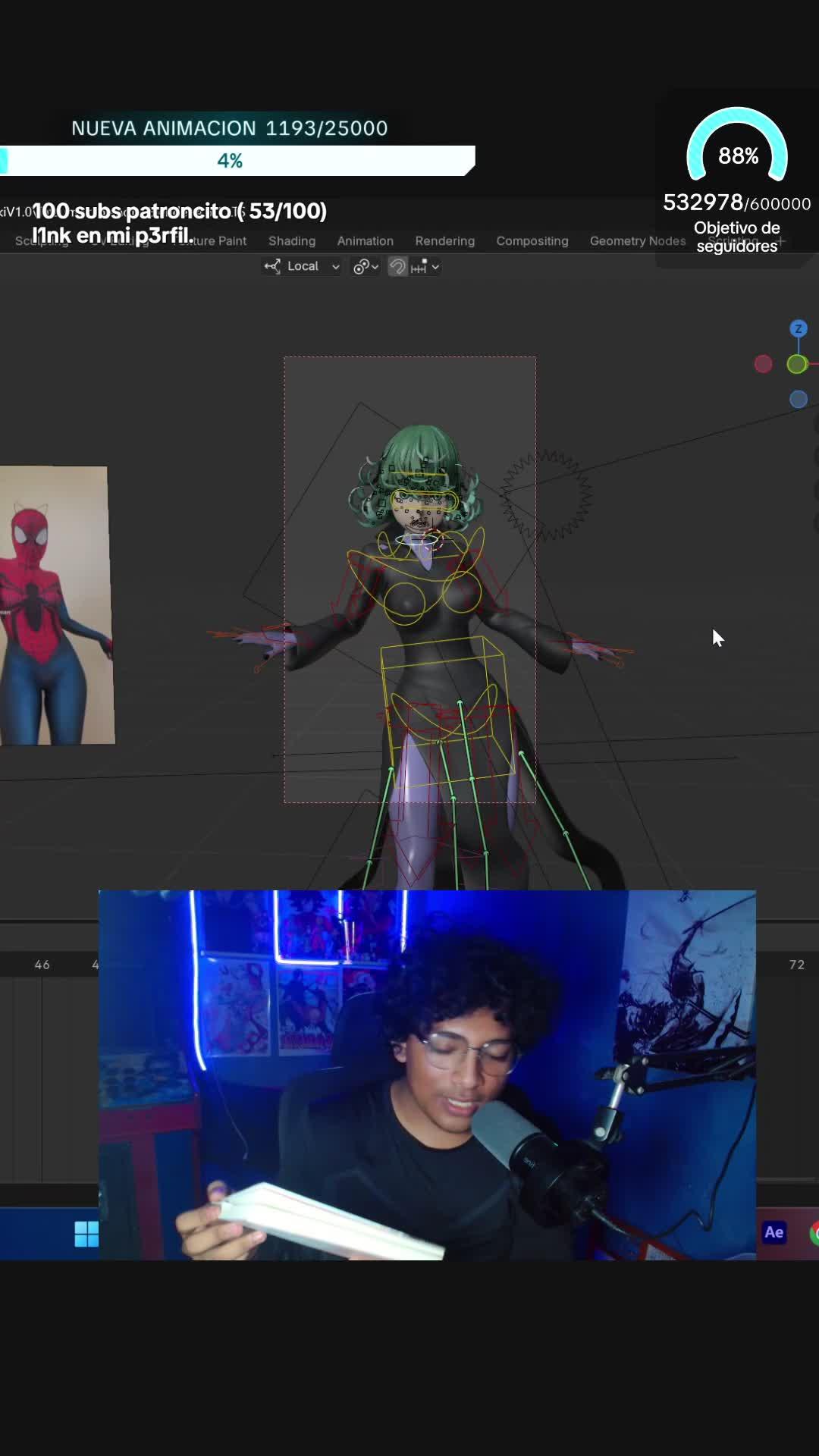Open the pivot point dropdown
The image size is (819, 1456).
[x=366, y=266]
